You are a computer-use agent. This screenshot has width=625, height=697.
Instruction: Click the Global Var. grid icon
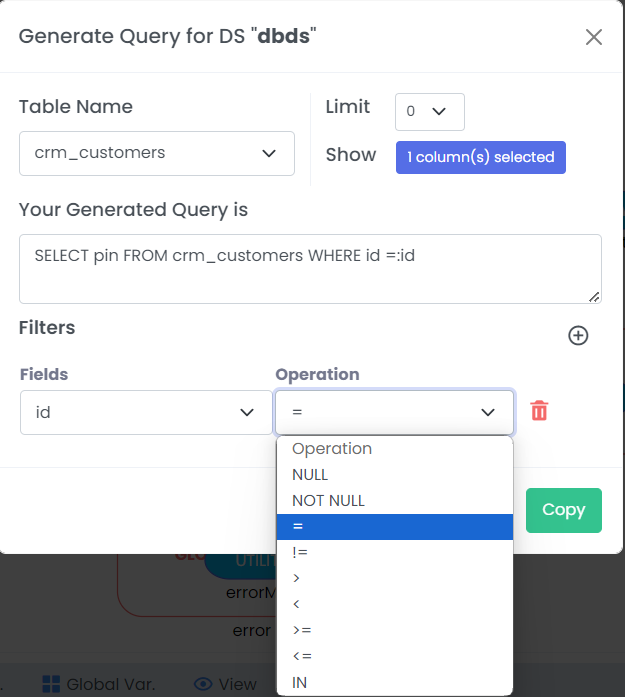click(51, 684)
